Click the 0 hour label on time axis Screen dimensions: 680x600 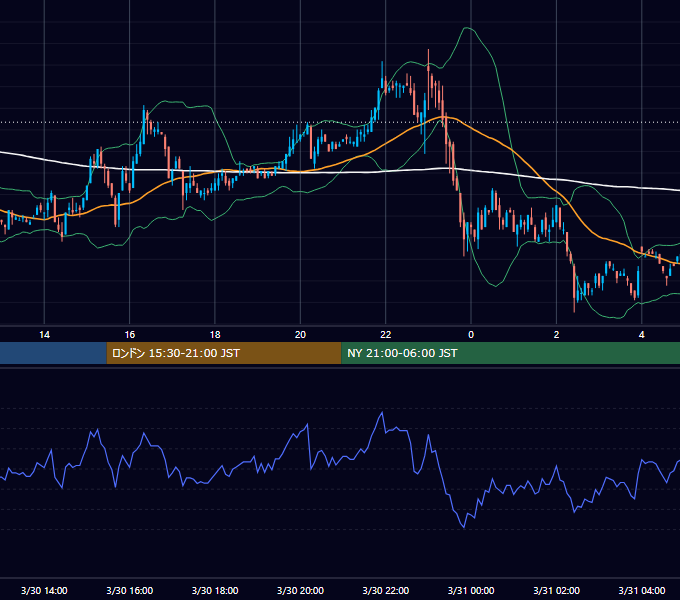(471, 335)
